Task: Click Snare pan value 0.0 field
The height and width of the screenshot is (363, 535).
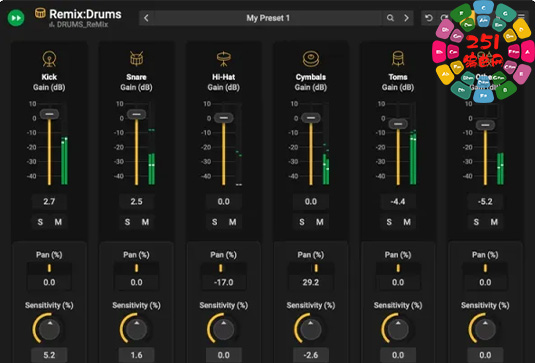Action: pyautogui.click(x=136, y=282)
